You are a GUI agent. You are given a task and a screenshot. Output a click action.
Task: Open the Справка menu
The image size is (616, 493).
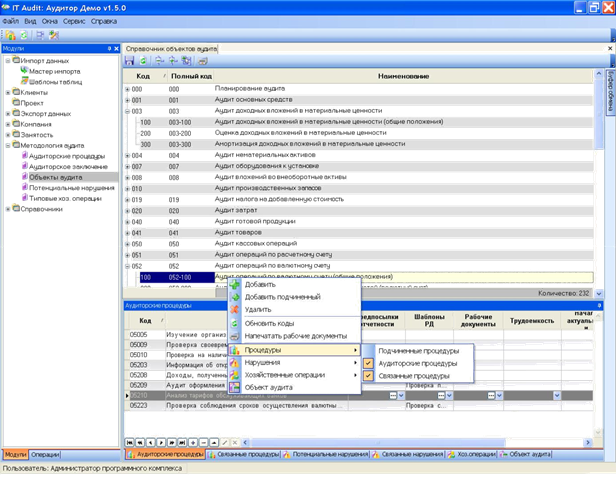pos(104,21)
